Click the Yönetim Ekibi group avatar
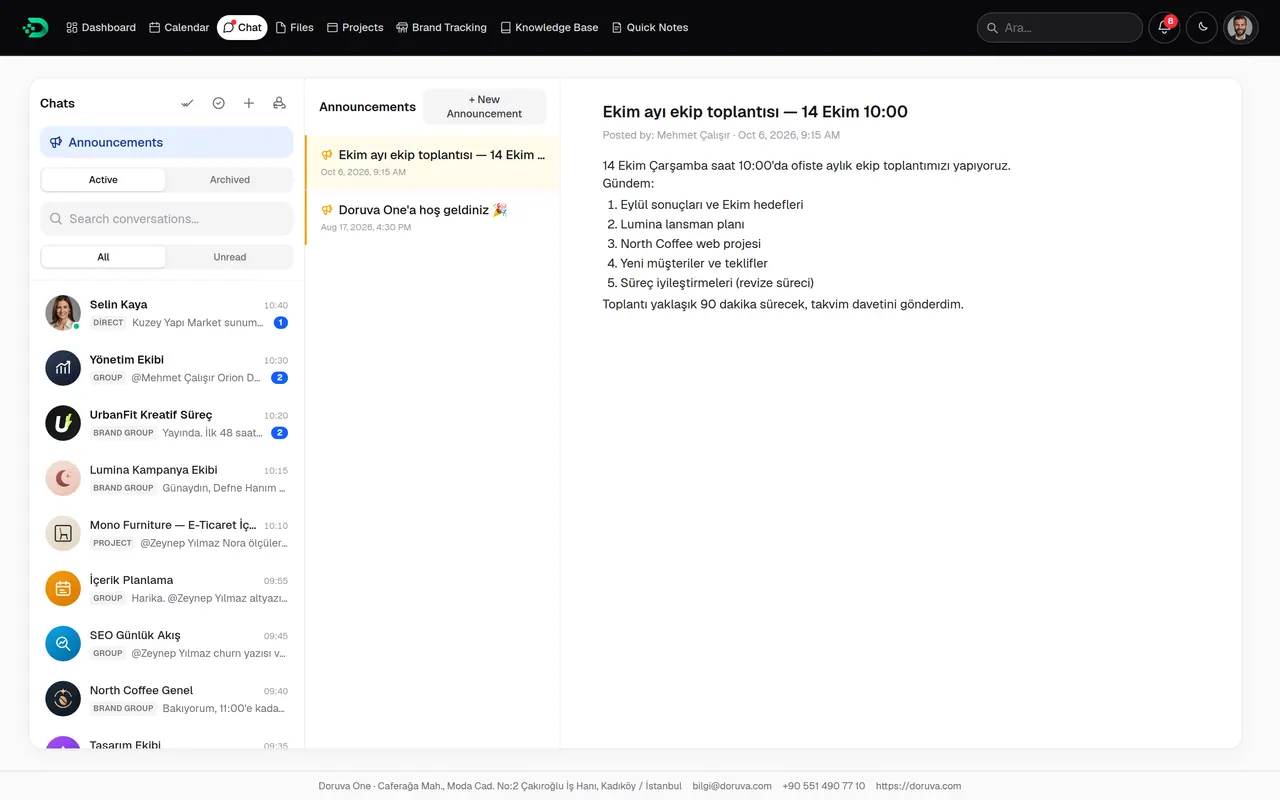Screen dimensions: 1280x800 point(63,368)
